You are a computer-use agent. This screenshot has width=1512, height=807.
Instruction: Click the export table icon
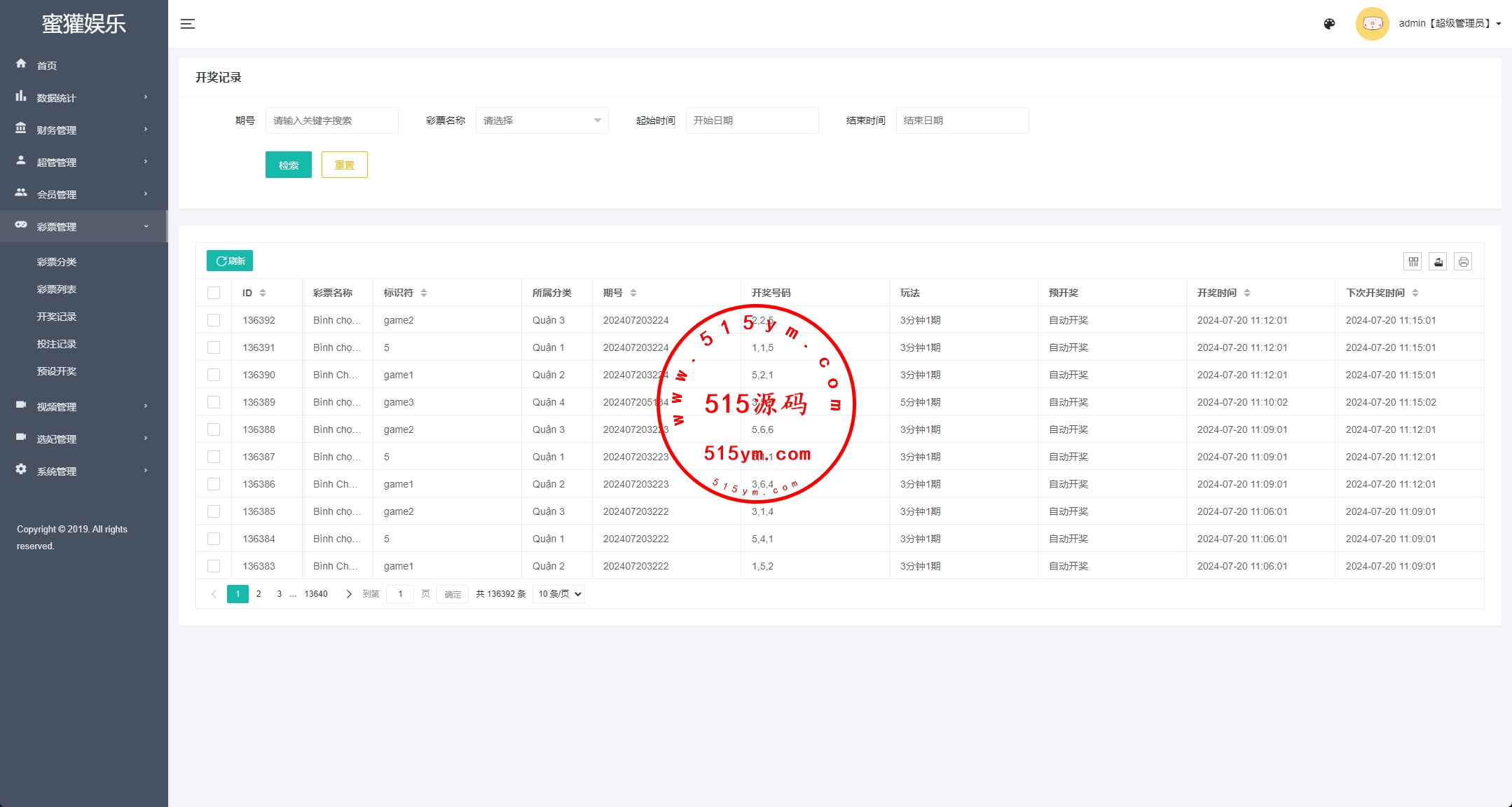tap(1438, 262)
